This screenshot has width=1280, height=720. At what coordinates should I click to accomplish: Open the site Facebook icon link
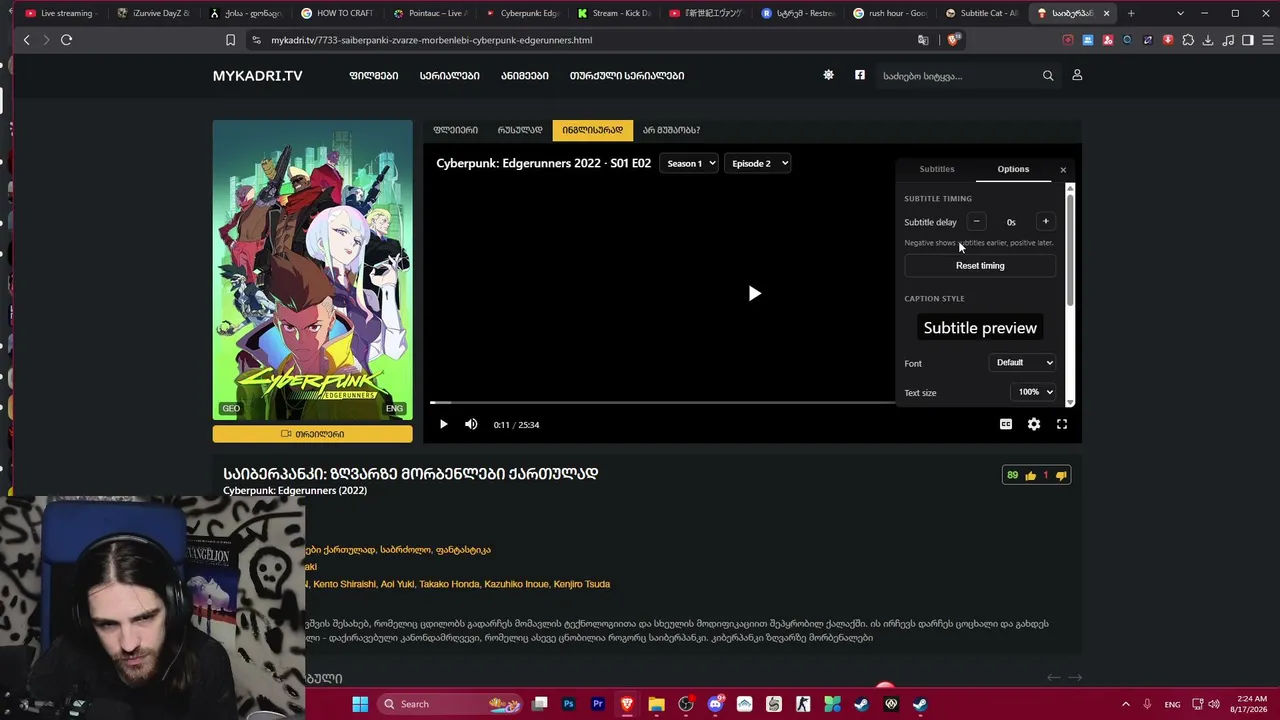tap(860, 75)
